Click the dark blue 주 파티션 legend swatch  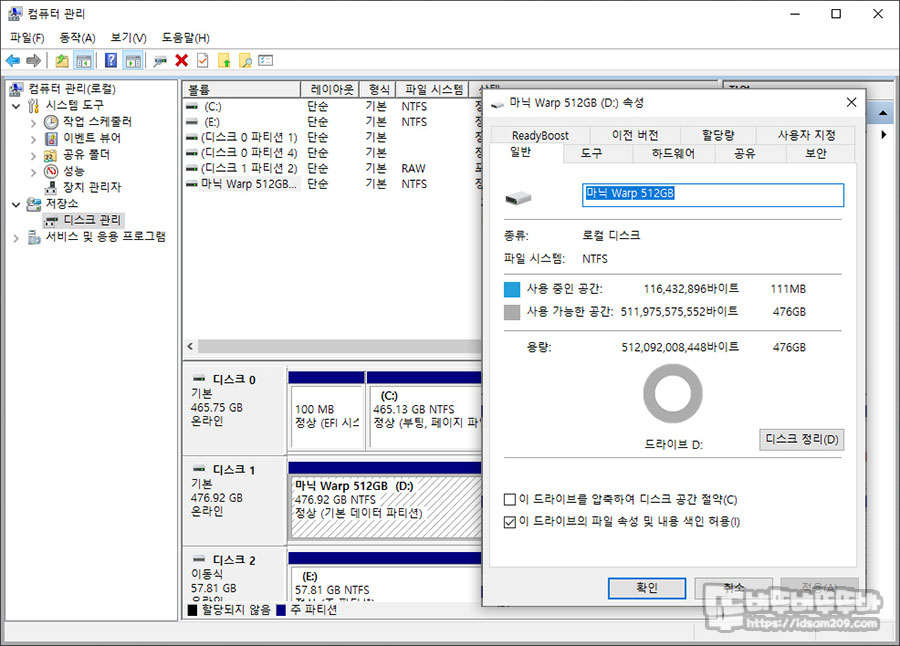point(281,610)
